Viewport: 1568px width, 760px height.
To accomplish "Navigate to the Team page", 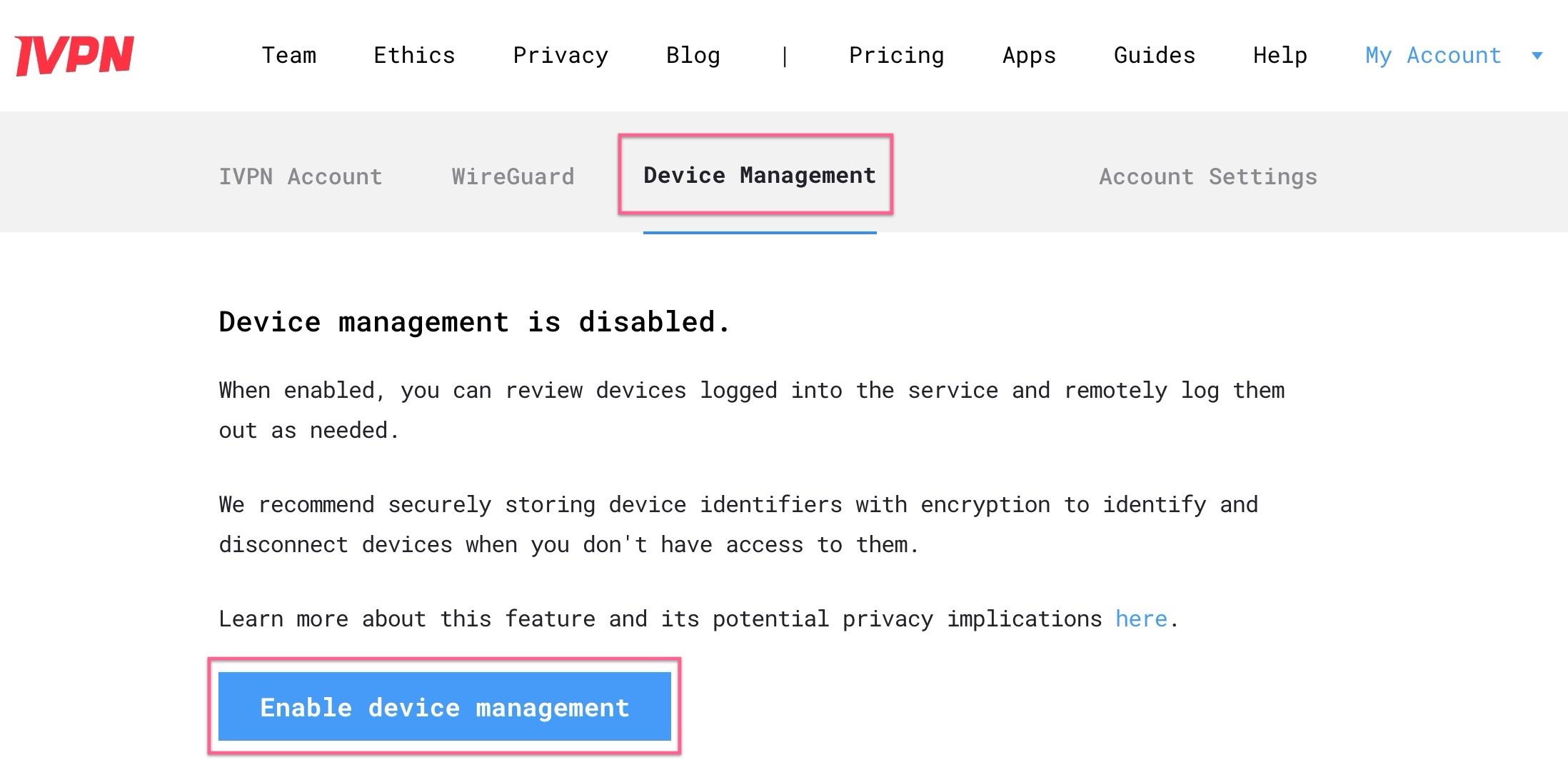I will 289,55.
